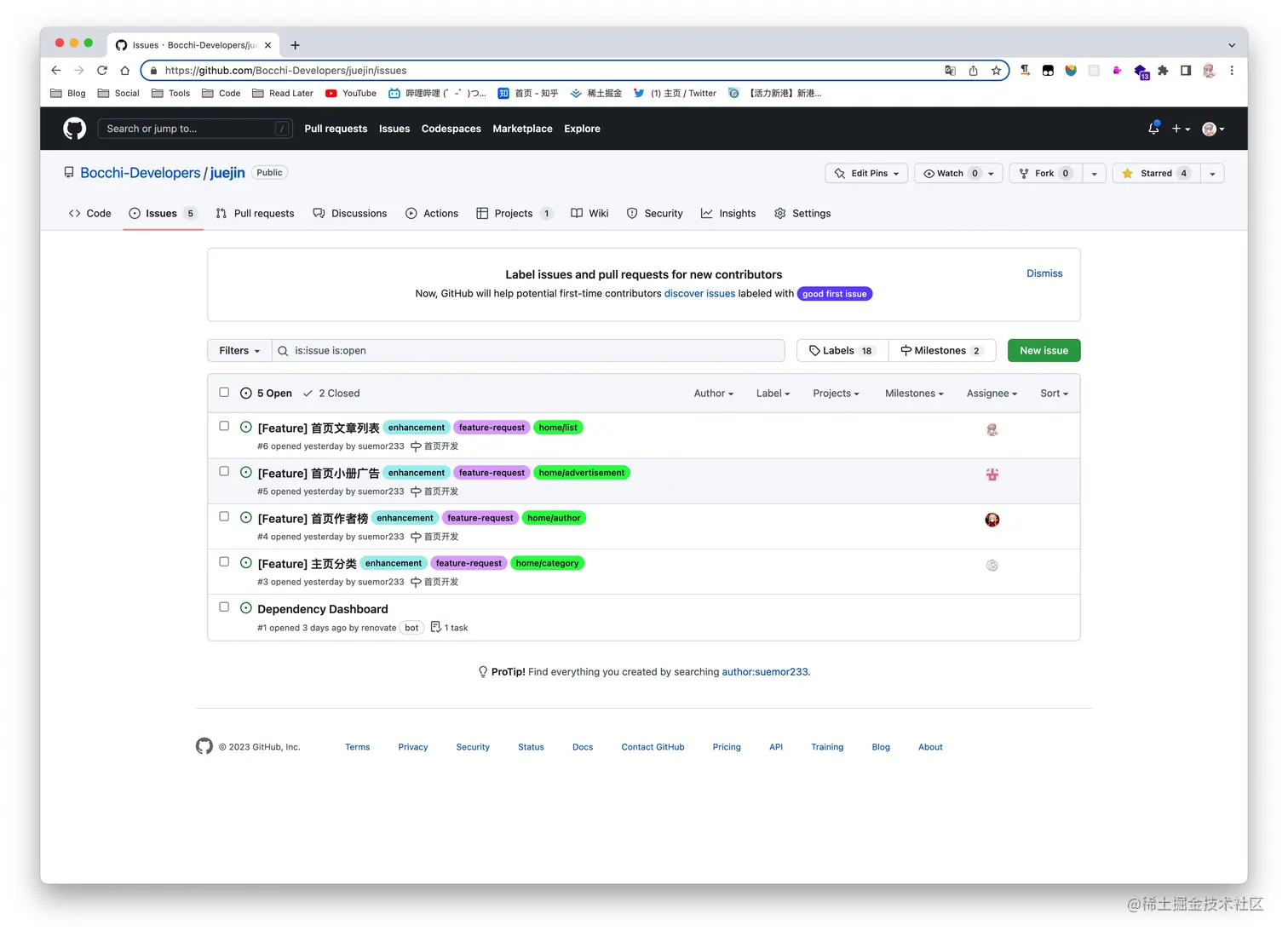Open the Labels 18 button
Viewport: 1288px width, 937px height.
point(842,350)
